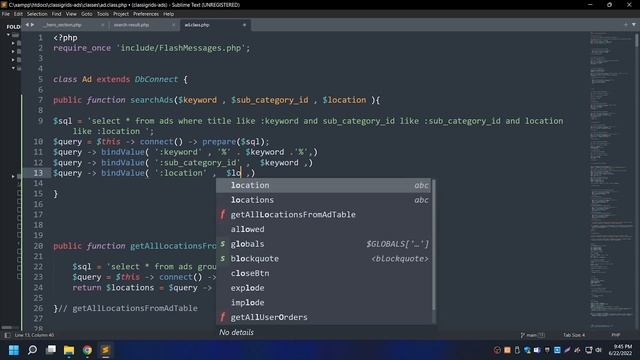Click the new tab plus button
The image size is (640, 360).
(x=626, y=25)
